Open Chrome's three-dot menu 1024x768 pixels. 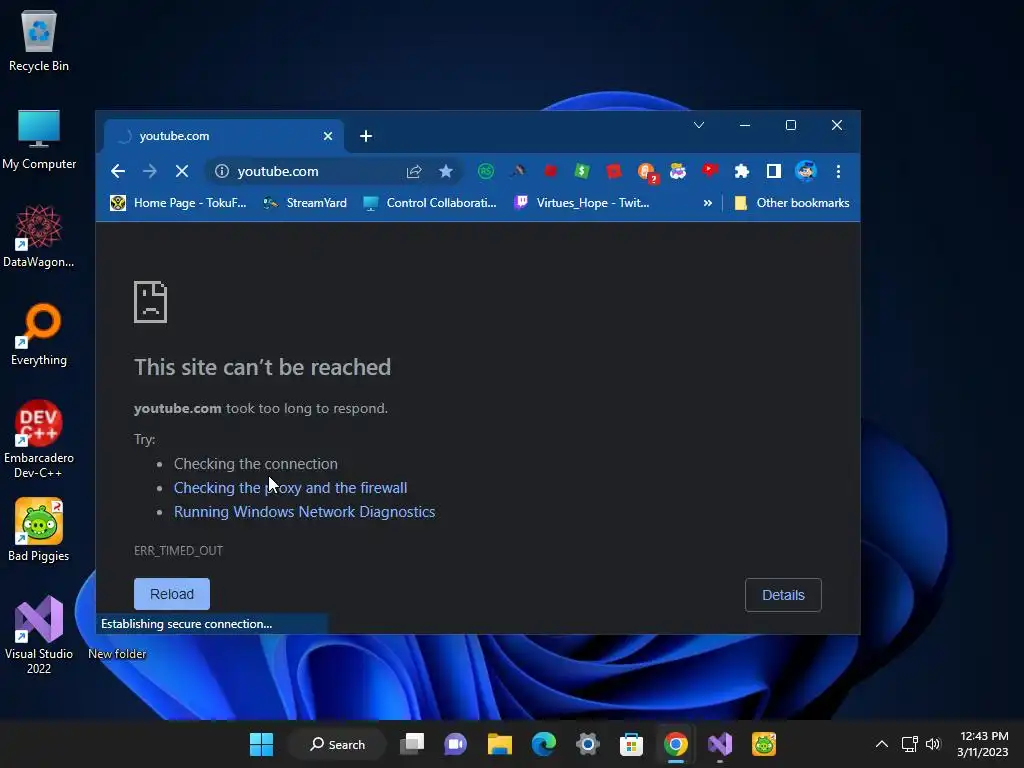point(838,171)
